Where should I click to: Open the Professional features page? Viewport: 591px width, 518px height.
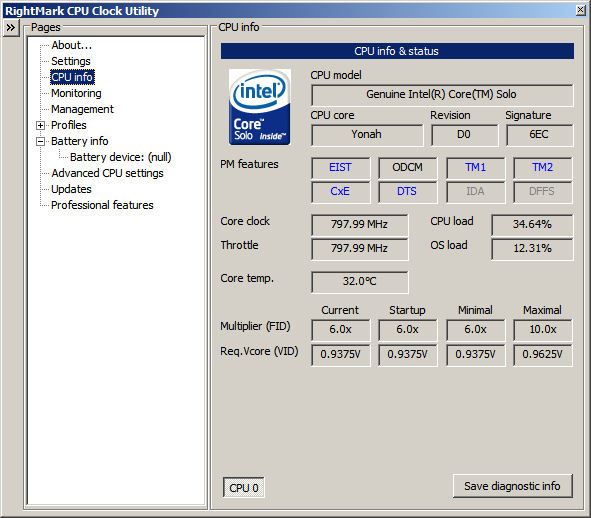102,205
